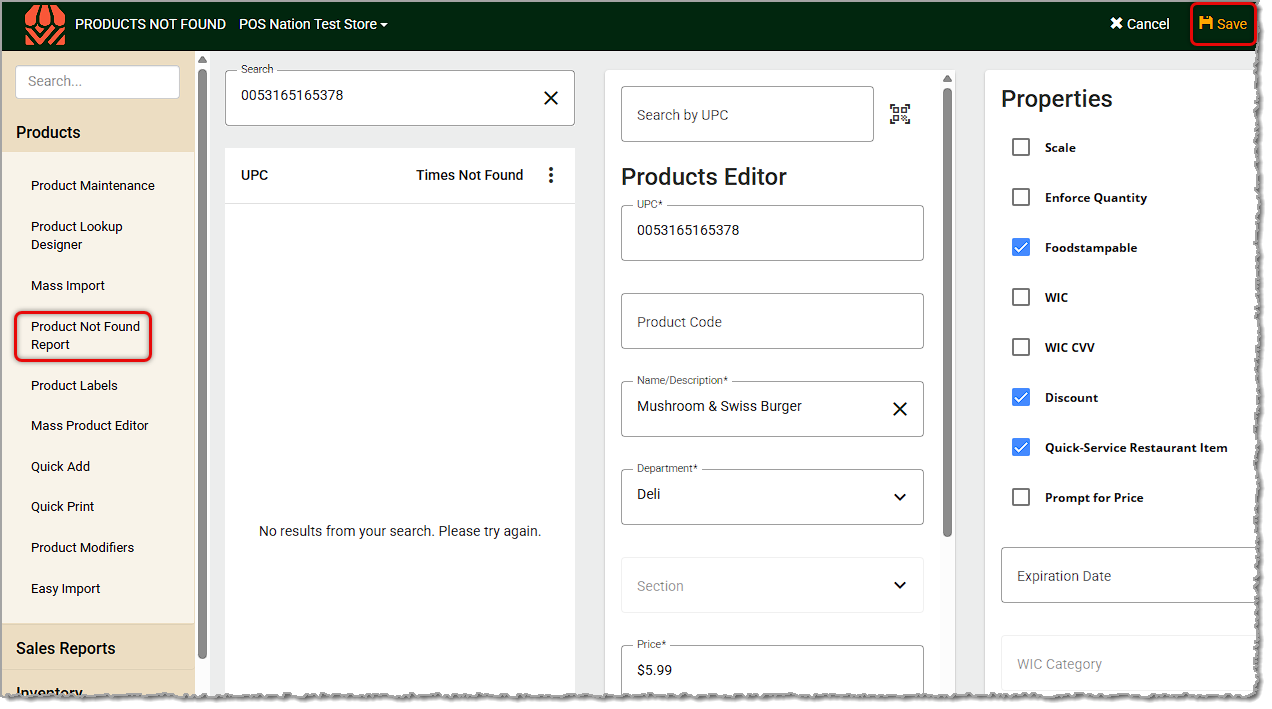Image resolution: width=1272 pixels, height=709 pixels.
Task: Sort by Times Not Found column
Action: [469, 175]
